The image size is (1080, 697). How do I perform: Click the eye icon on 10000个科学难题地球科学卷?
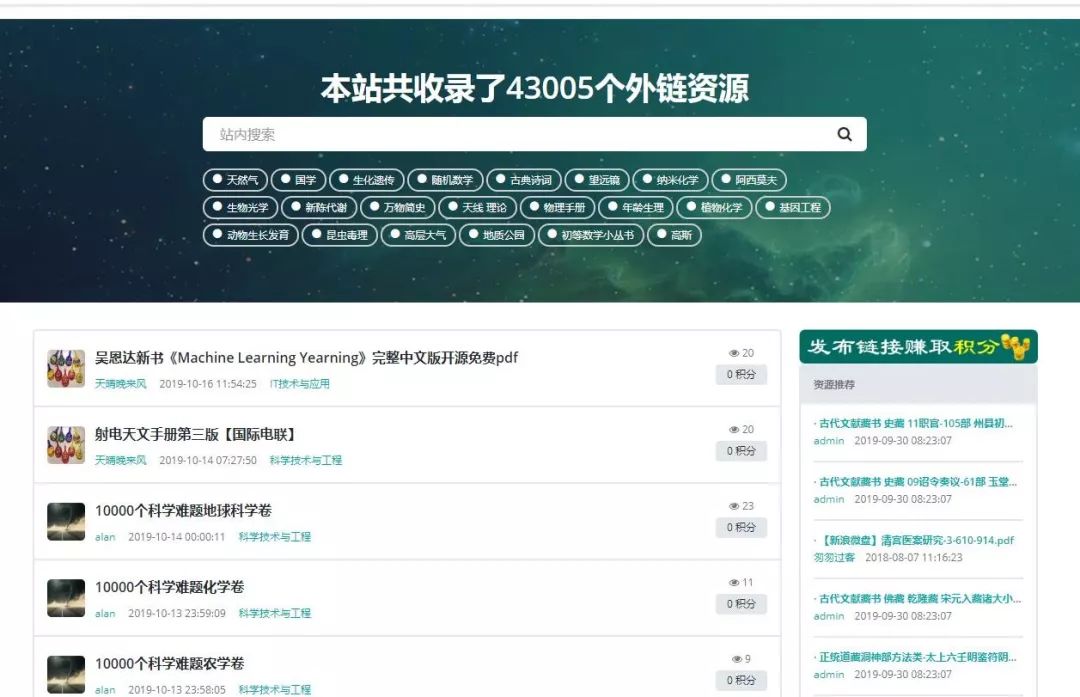pyautogui.click(x=735, y=506)
